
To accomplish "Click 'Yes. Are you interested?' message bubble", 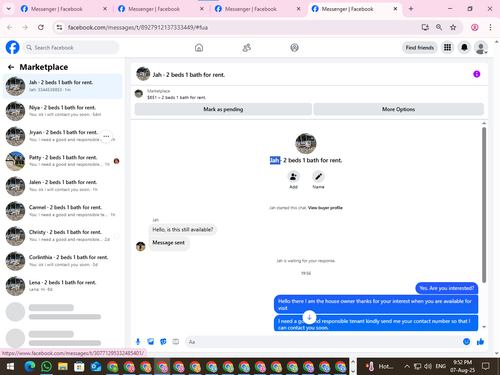I will pos(447,288).
